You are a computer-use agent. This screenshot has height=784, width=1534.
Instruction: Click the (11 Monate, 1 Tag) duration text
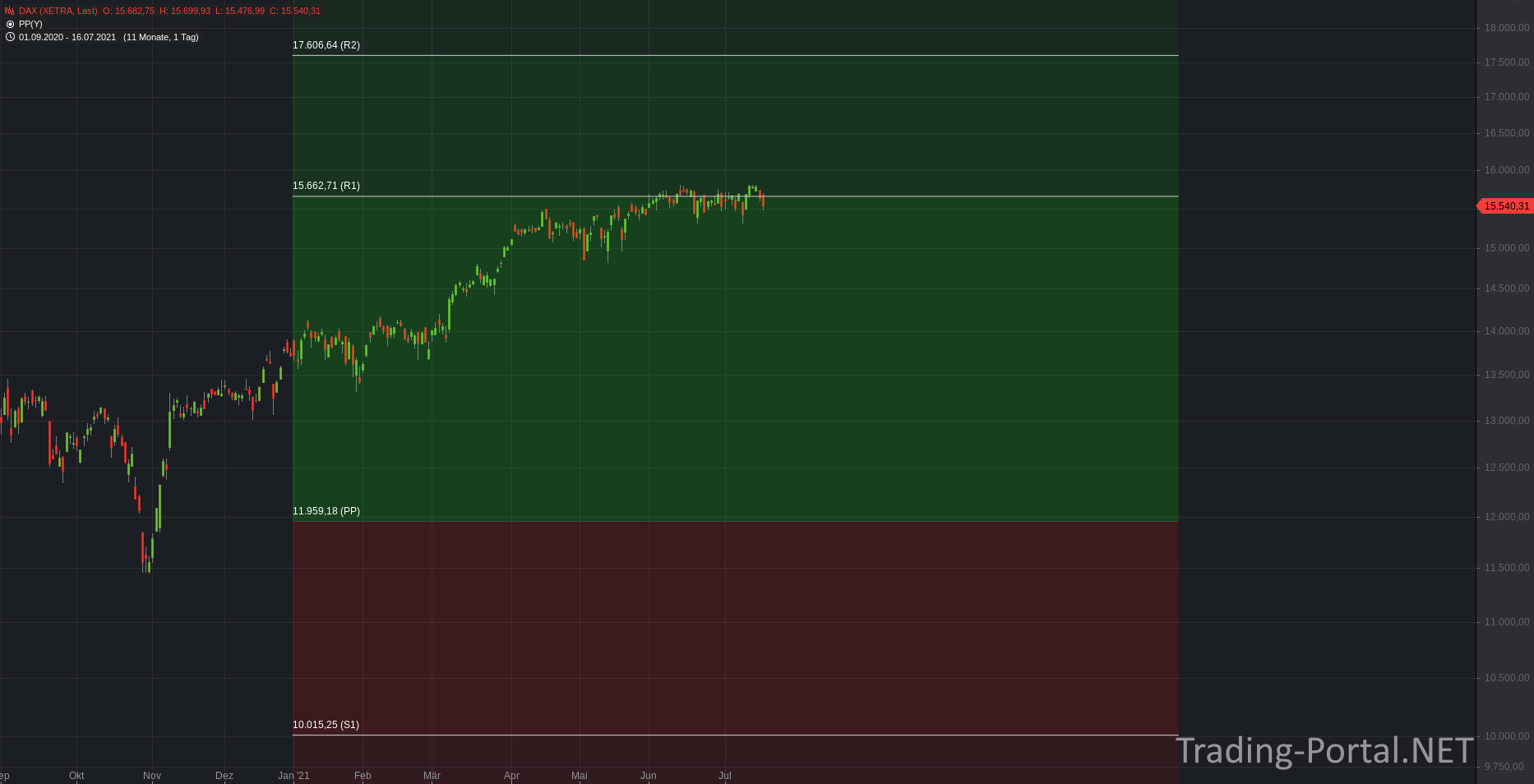click(161, 37)
